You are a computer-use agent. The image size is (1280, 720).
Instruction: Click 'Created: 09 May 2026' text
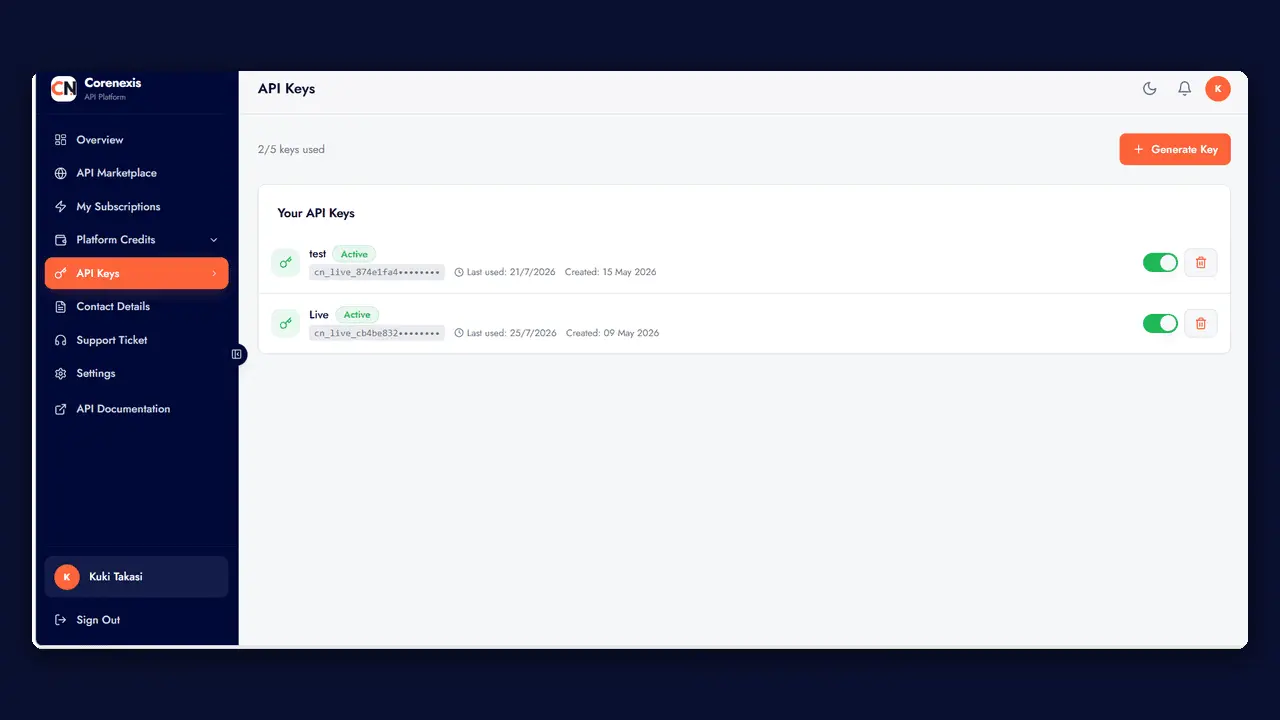click(x=612, y=333)
